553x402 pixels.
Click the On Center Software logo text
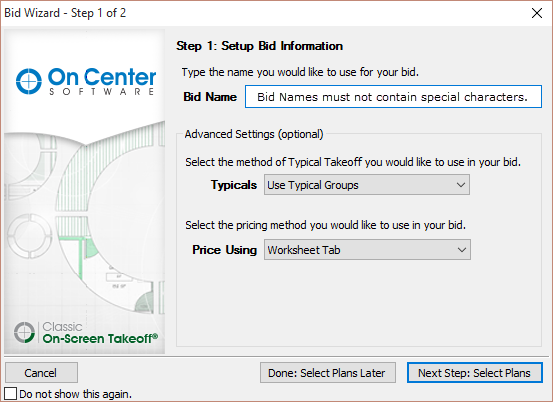102,81
